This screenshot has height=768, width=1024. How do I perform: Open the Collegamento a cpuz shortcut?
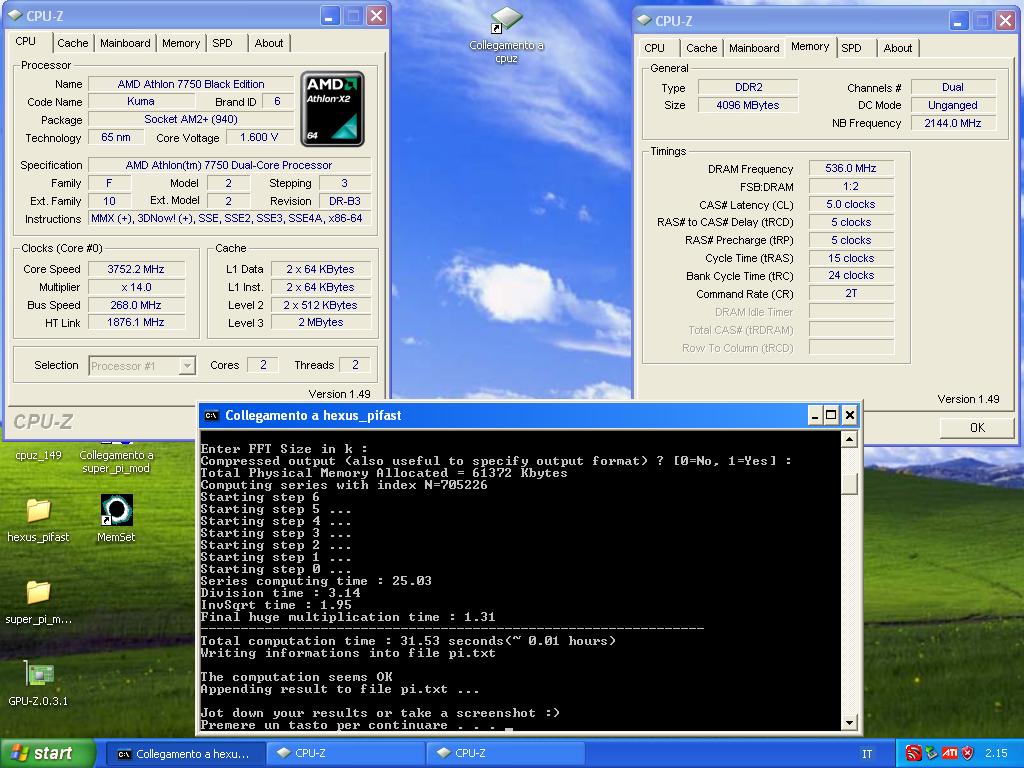(x=506, y=35)
